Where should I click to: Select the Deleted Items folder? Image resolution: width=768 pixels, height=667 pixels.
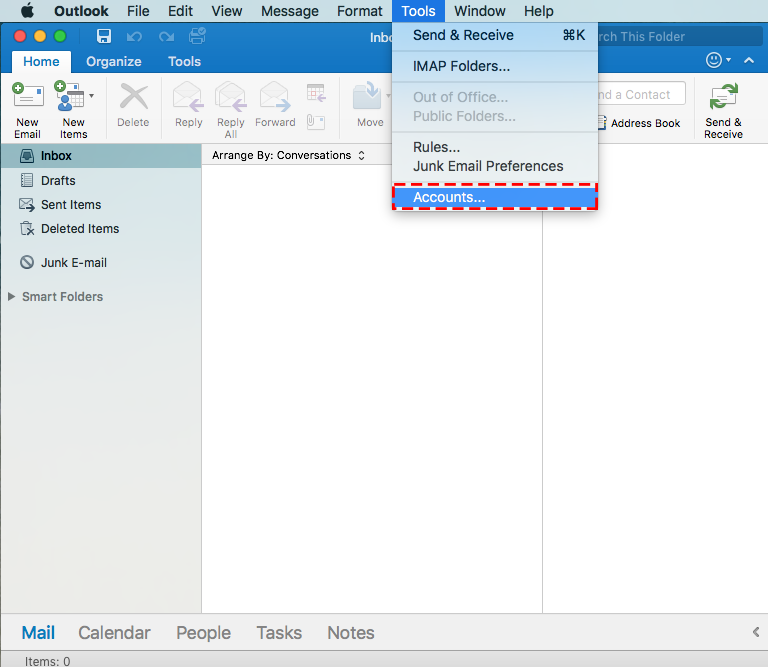click(x=101, y=229)
